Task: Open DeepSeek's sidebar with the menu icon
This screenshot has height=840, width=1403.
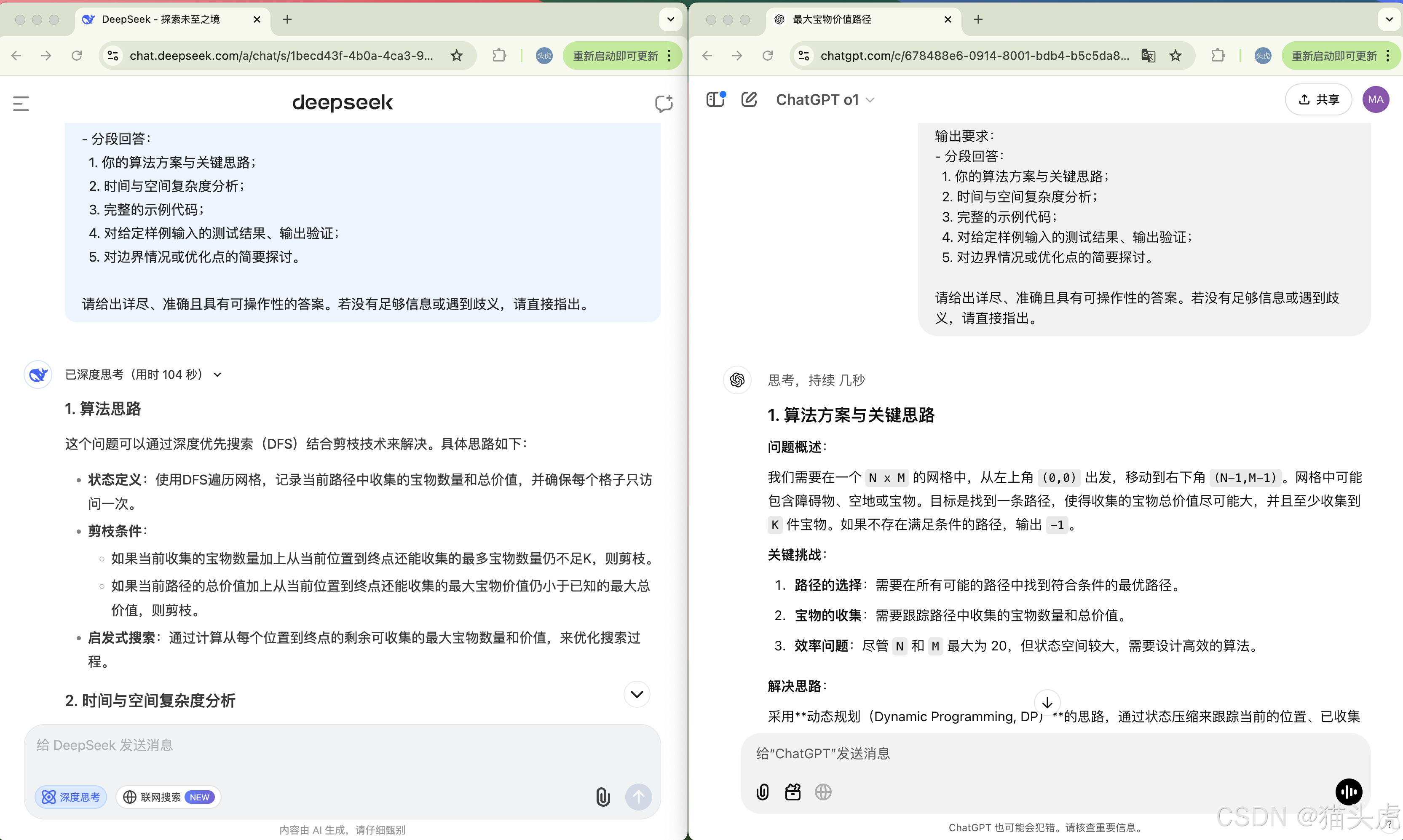Action: (x=21, y=103)
